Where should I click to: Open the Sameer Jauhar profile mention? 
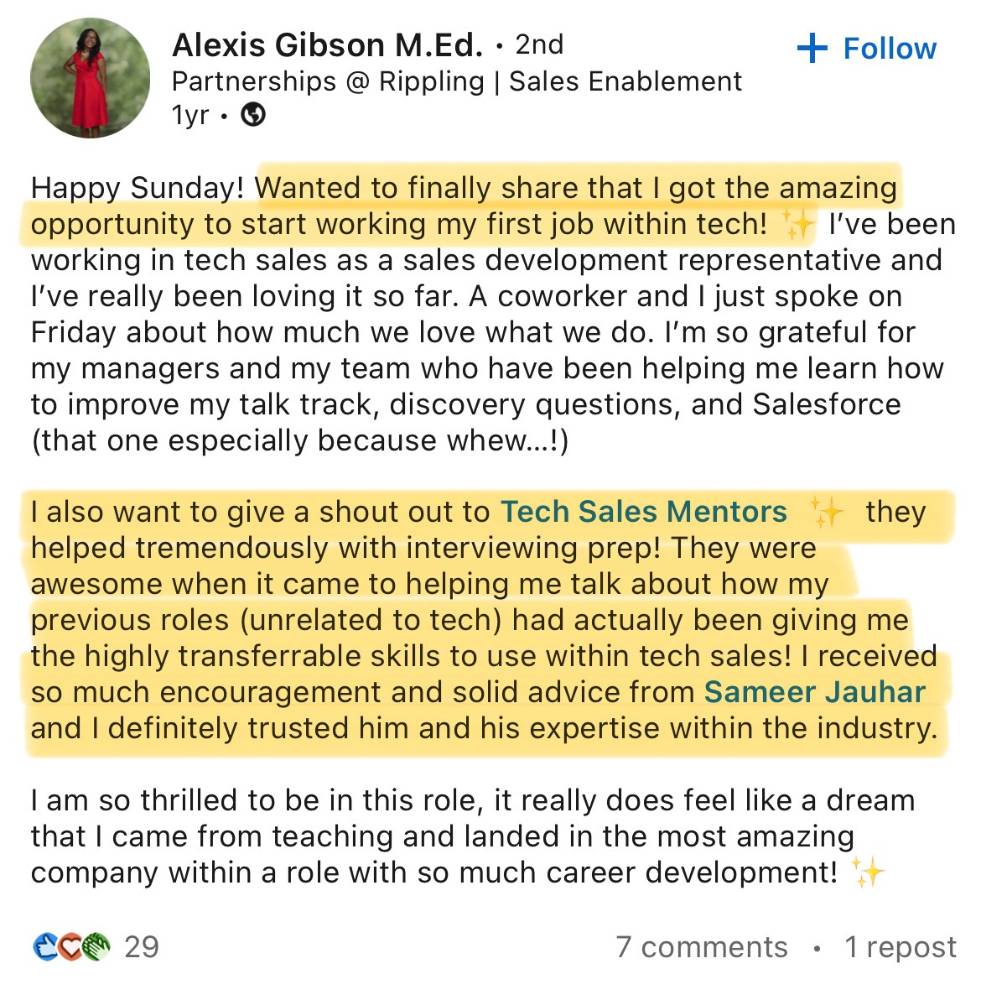815,691
